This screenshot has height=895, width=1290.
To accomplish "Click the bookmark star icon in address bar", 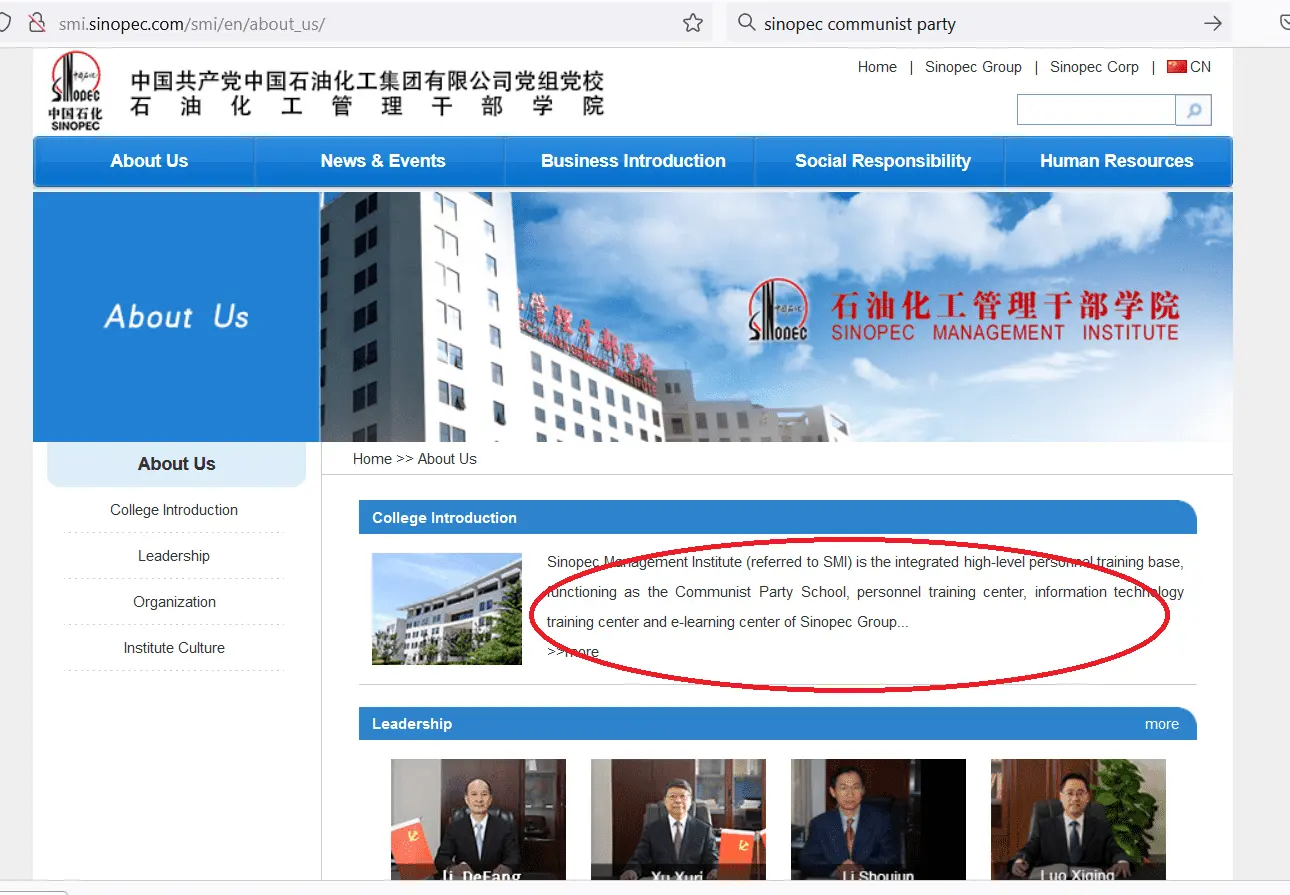I will pos(692,23).
